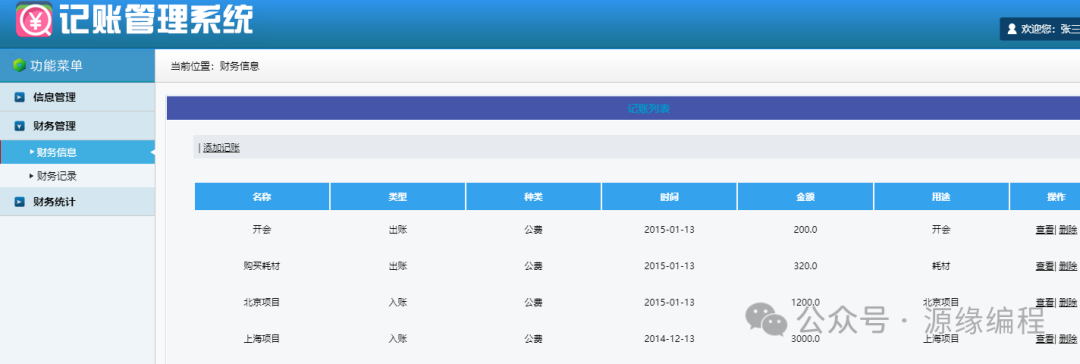
Task: Click the 名称 column header
Action: (x=262, y=196)
